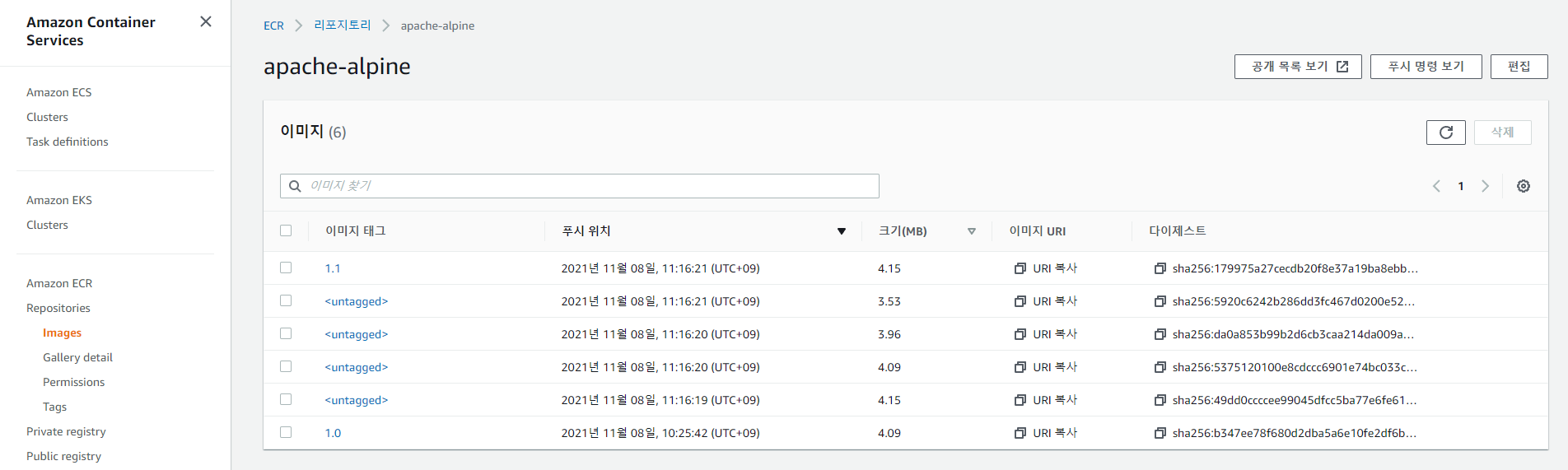Go to next page arrow
1568x470 pixels.
point(1485,186)
